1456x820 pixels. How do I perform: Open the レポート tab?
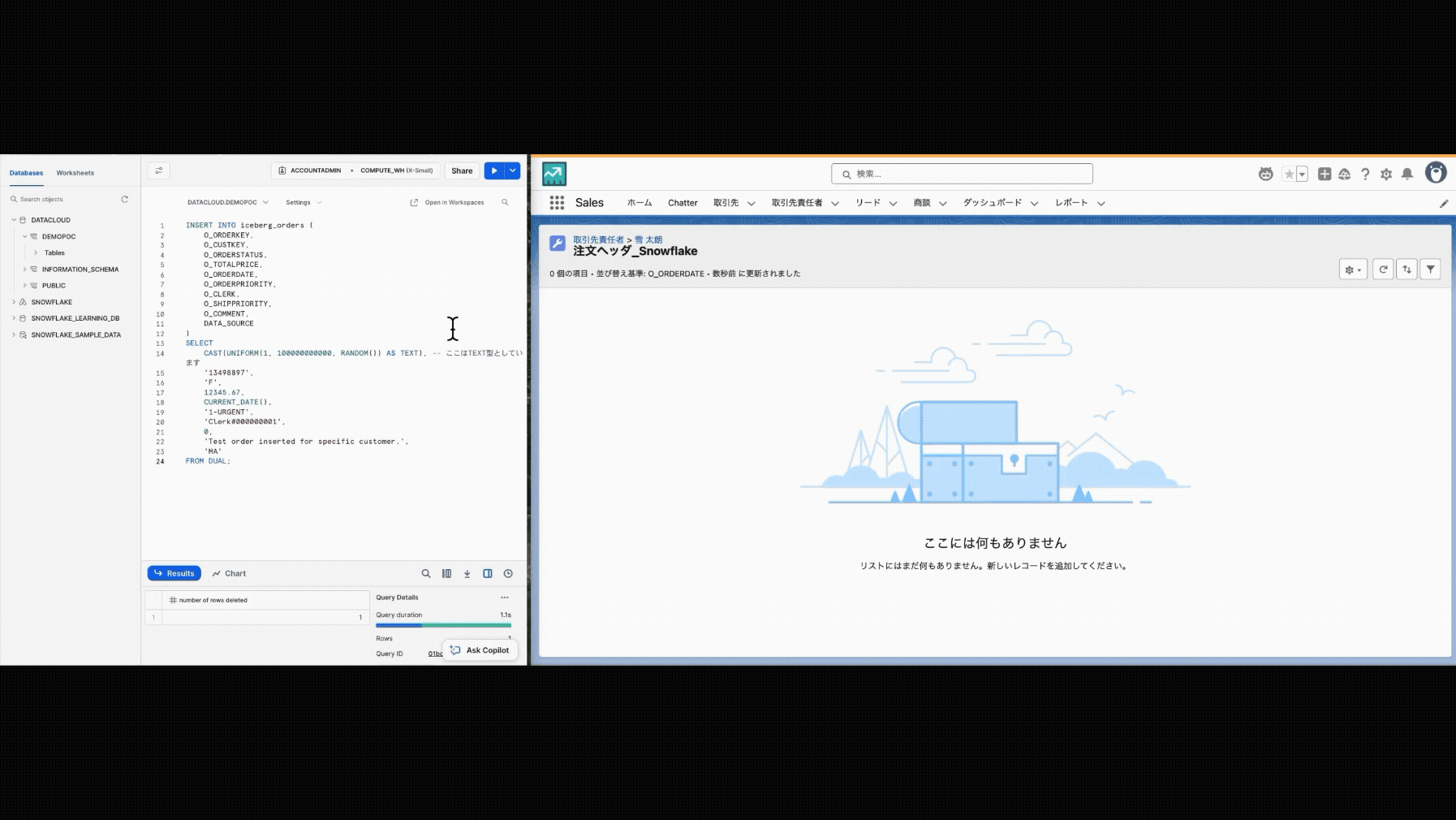pyautogui.click(x=1071, y=203)
